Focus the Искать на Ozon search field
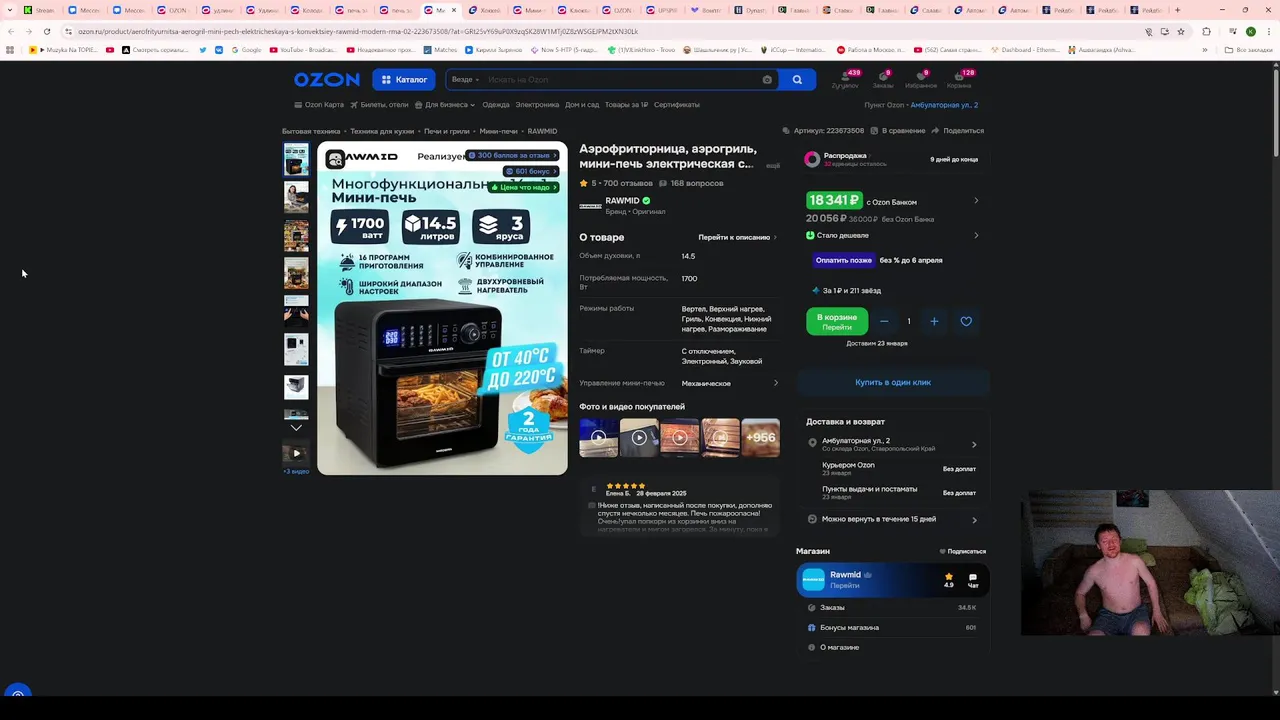Image resolution: width=1280 pixels, height=720 pixels. (x=620, y=80)
